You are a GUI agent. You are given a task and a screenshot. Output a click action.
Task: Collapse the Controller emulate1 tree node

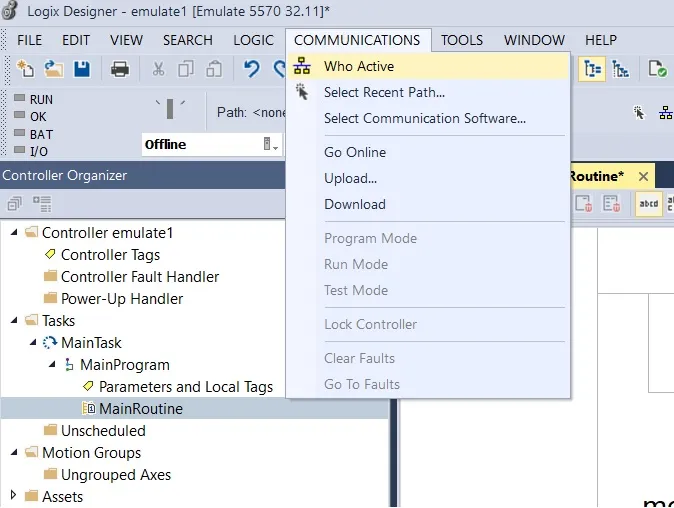click(x=14, y=233)
